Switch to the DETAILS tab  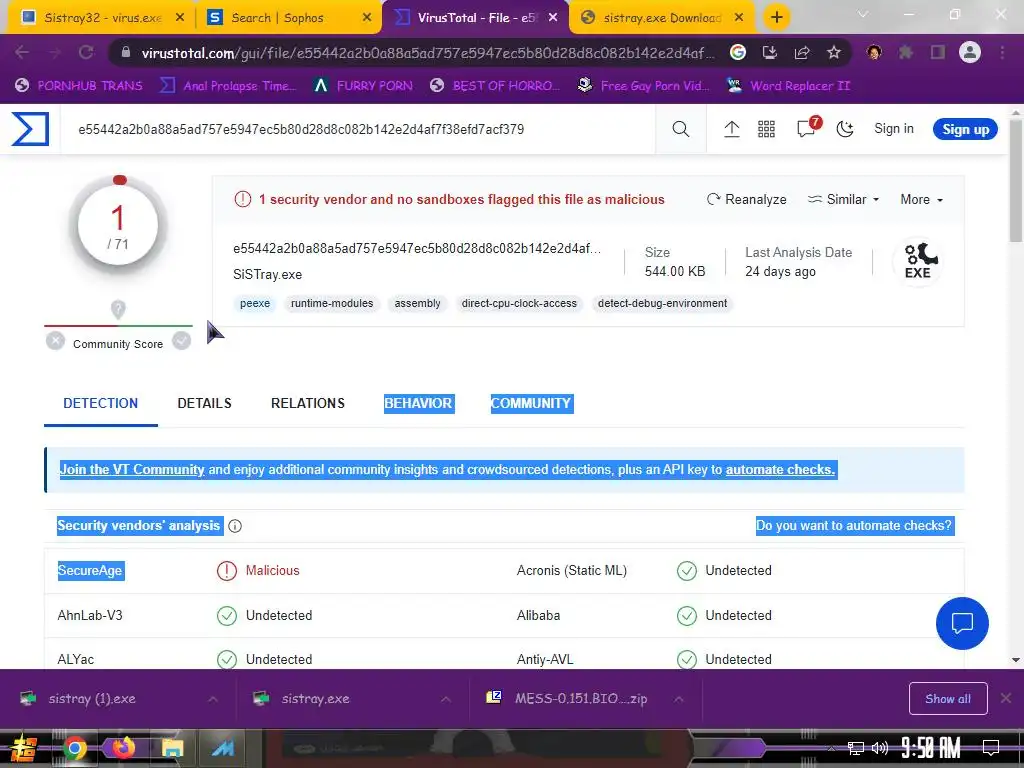click(x=204, y=403)
